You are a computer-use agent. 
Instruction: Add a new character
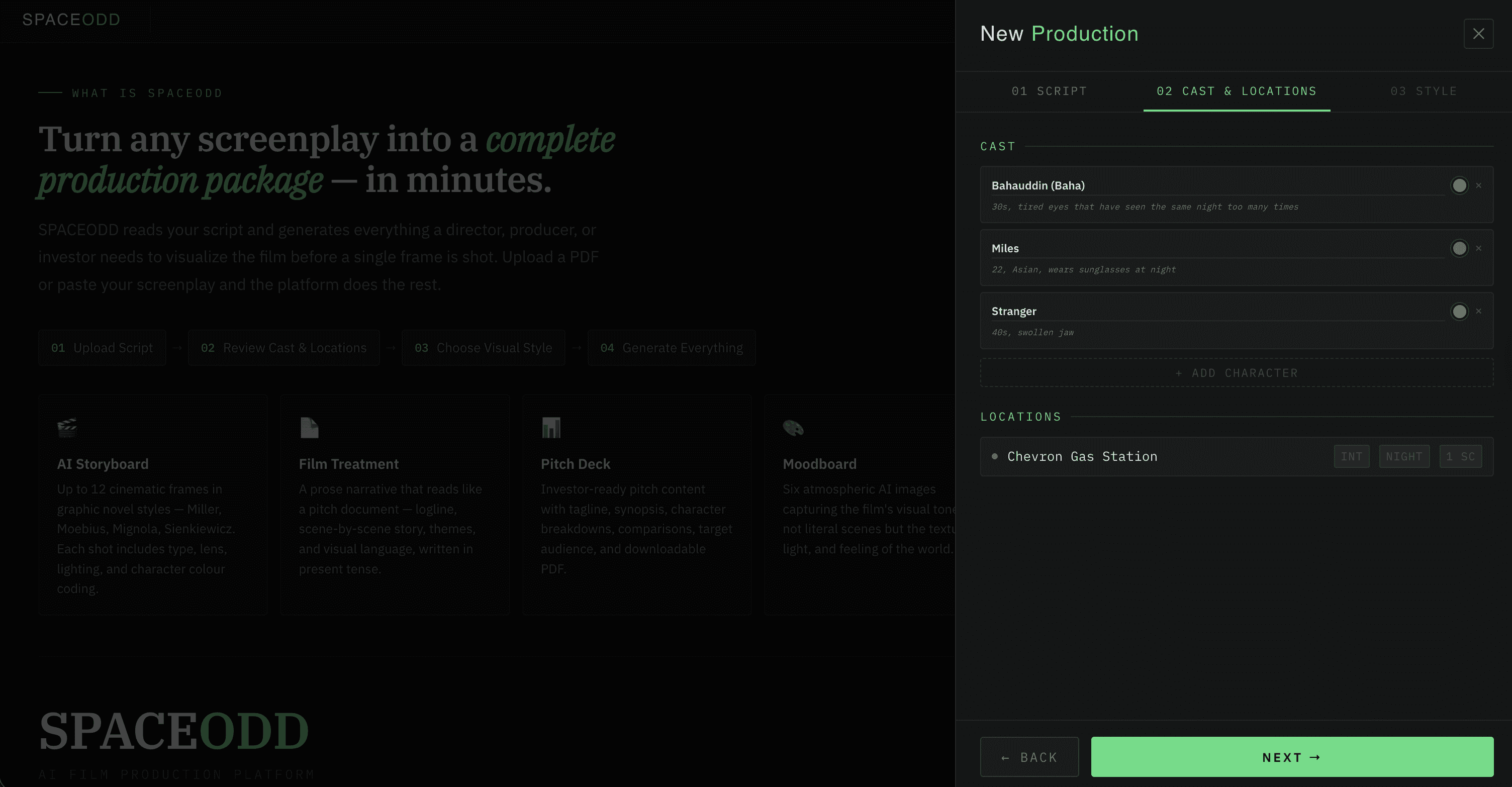click(1236, 373)
